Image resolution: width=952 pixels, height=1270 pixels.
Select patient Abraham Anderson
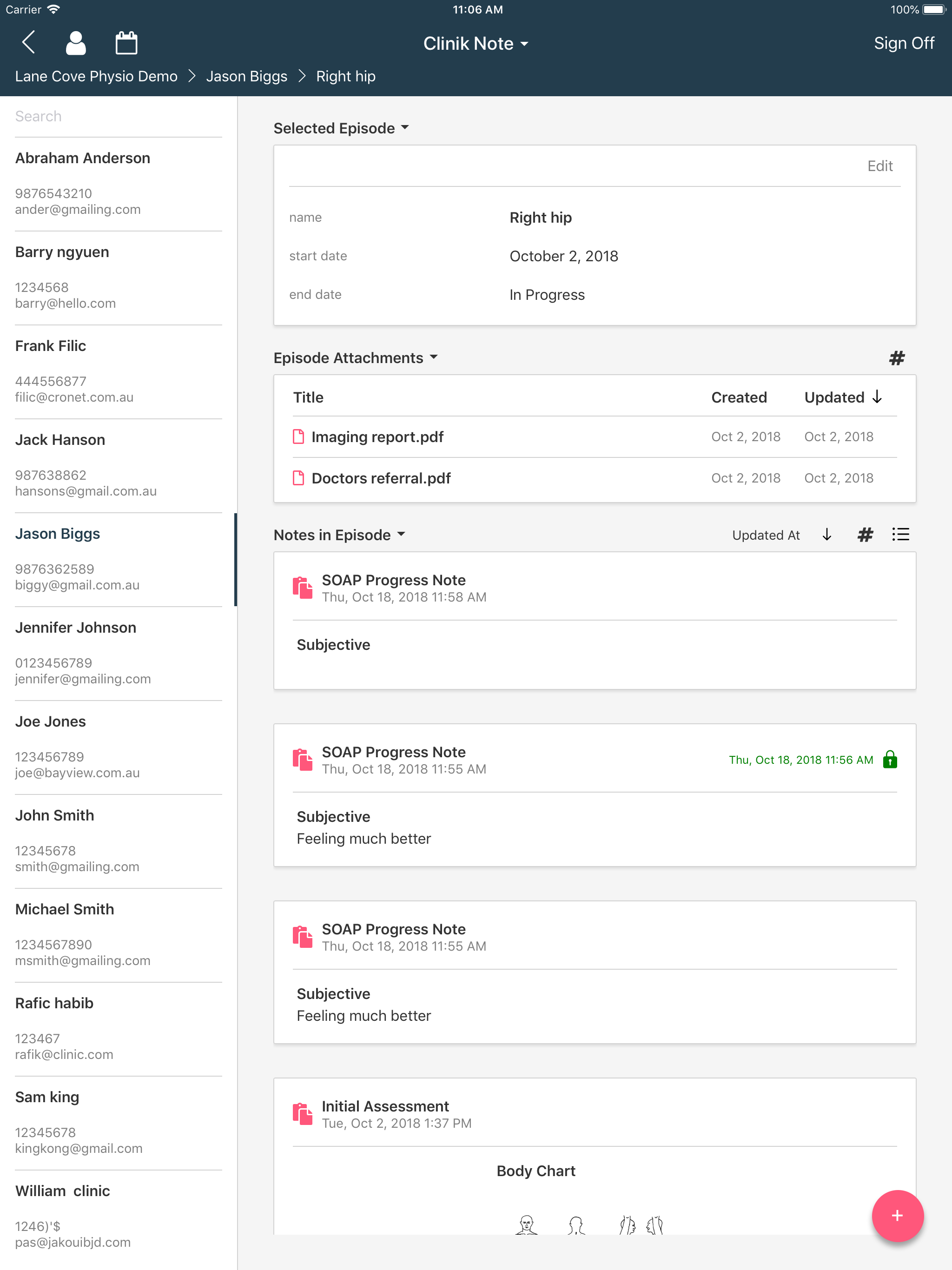(118, 184)
